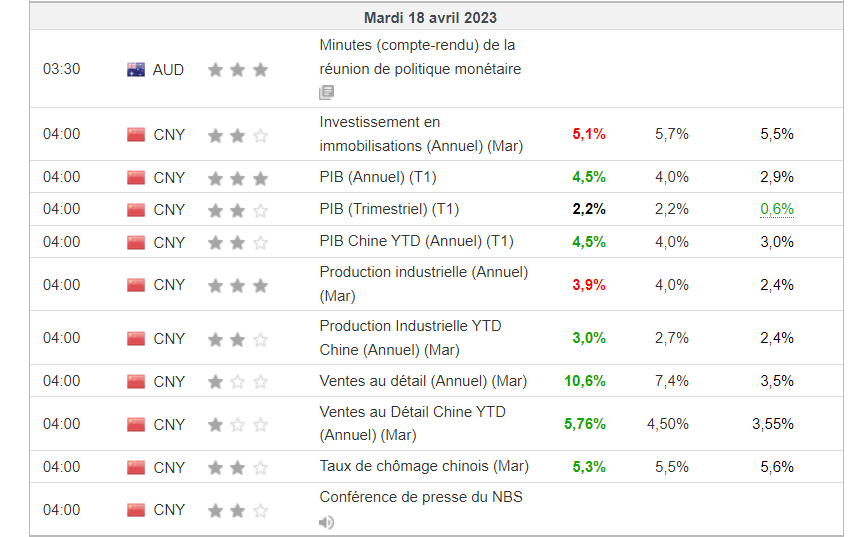
Task: Click the three-star rating for AUD minutes
Action: click(x=238, y=70)
